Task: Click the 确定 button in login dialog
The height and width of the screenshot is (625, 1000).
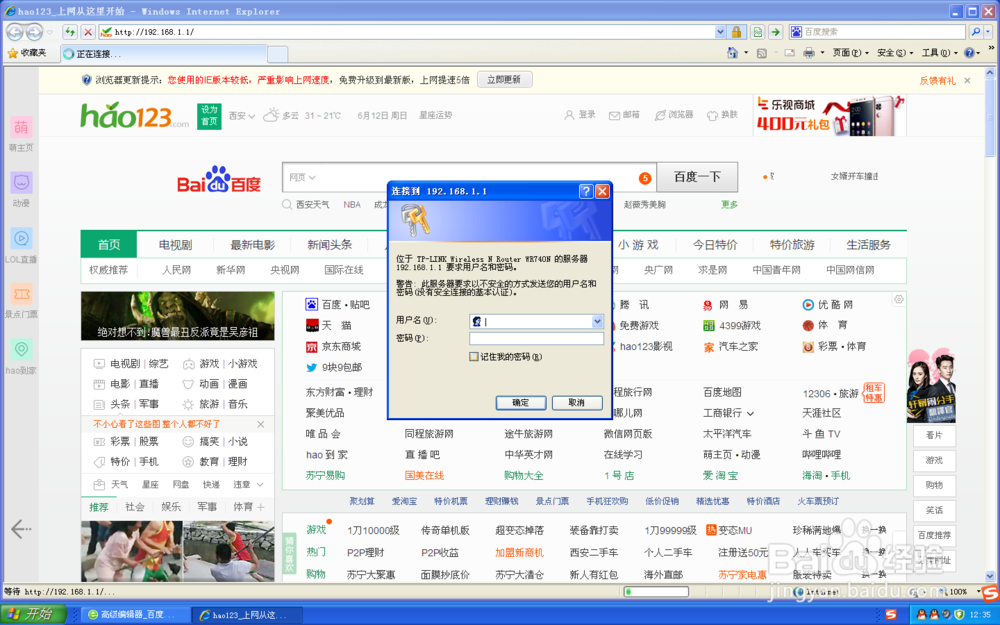Action: (x=520, y=403)
